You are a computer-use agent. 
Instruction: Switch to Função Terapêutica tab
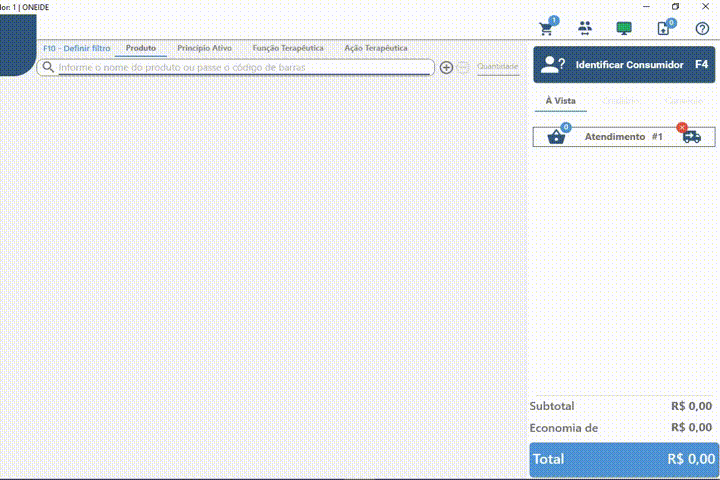(288, 48)
